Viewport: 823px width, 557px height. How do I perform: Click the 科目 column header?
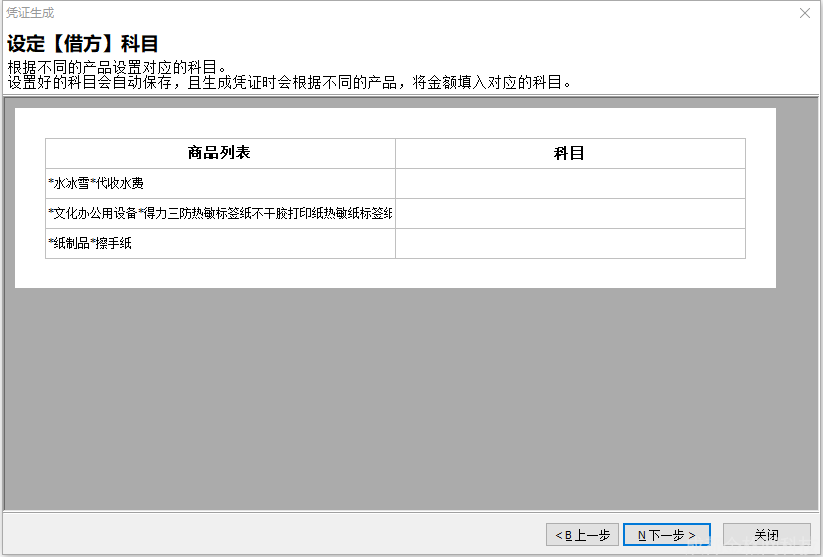pos(570,153)
